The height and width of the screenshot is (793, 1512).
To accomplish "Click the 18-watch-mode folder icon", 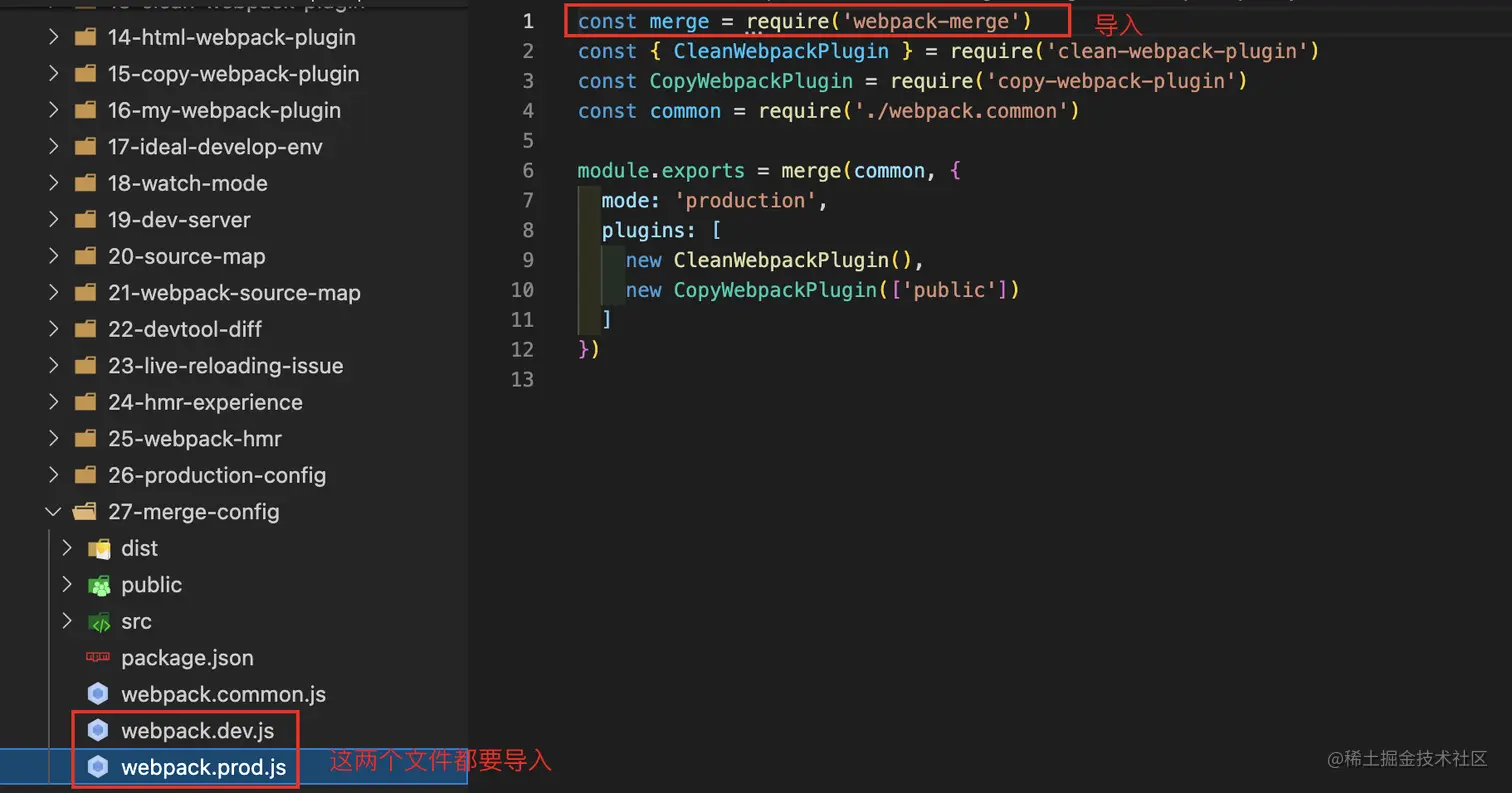I will 85,184.
